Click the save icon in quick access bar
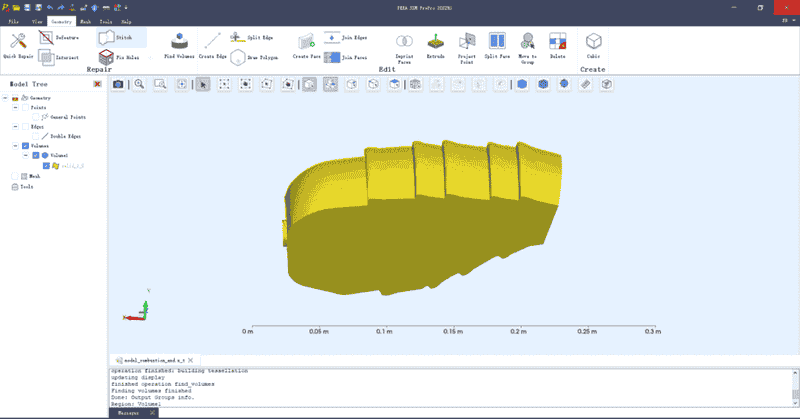 click(x=28, y=7)
